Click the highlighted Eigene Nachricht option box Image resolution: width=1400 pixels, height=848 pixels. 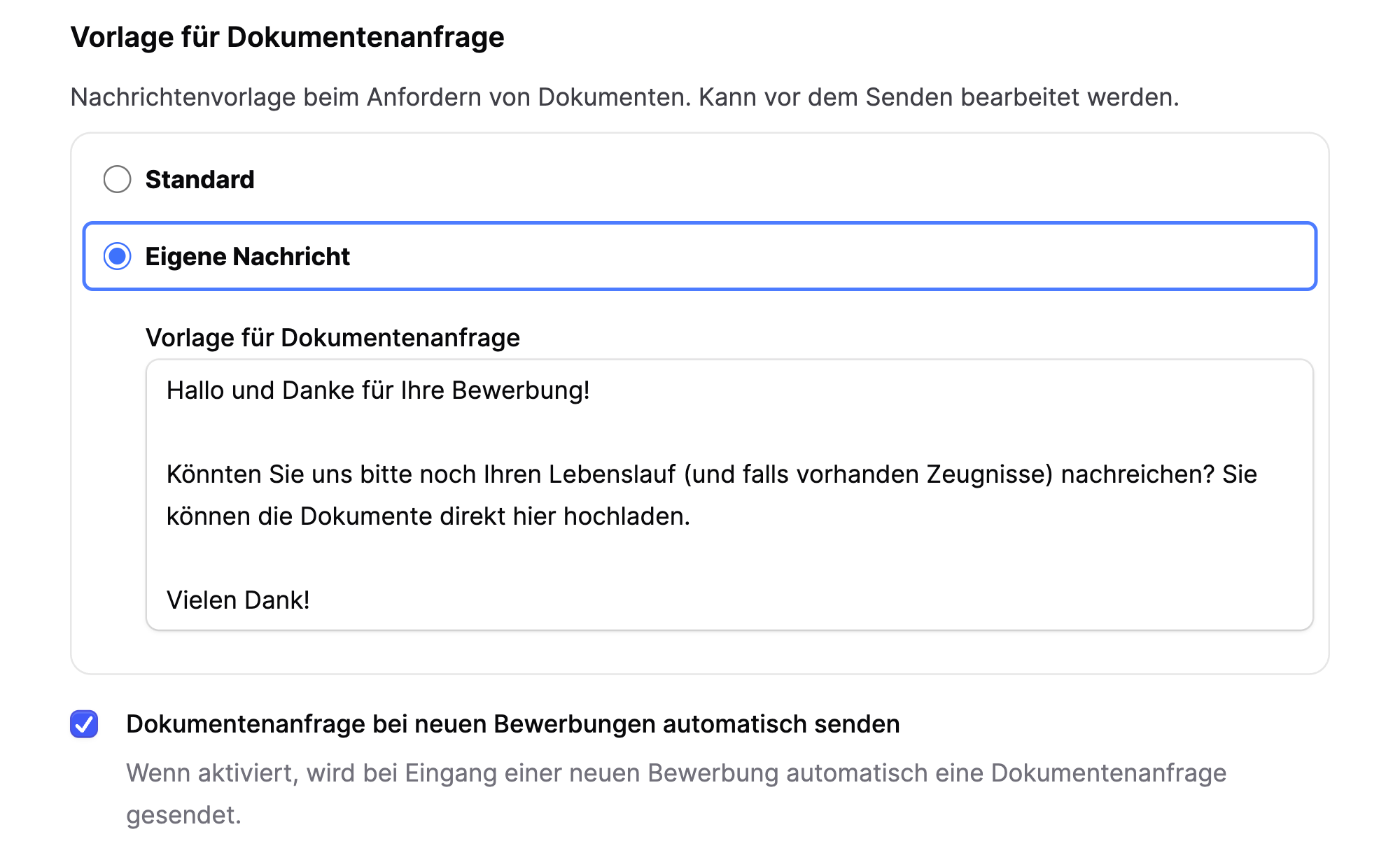(x=700, y=257)
